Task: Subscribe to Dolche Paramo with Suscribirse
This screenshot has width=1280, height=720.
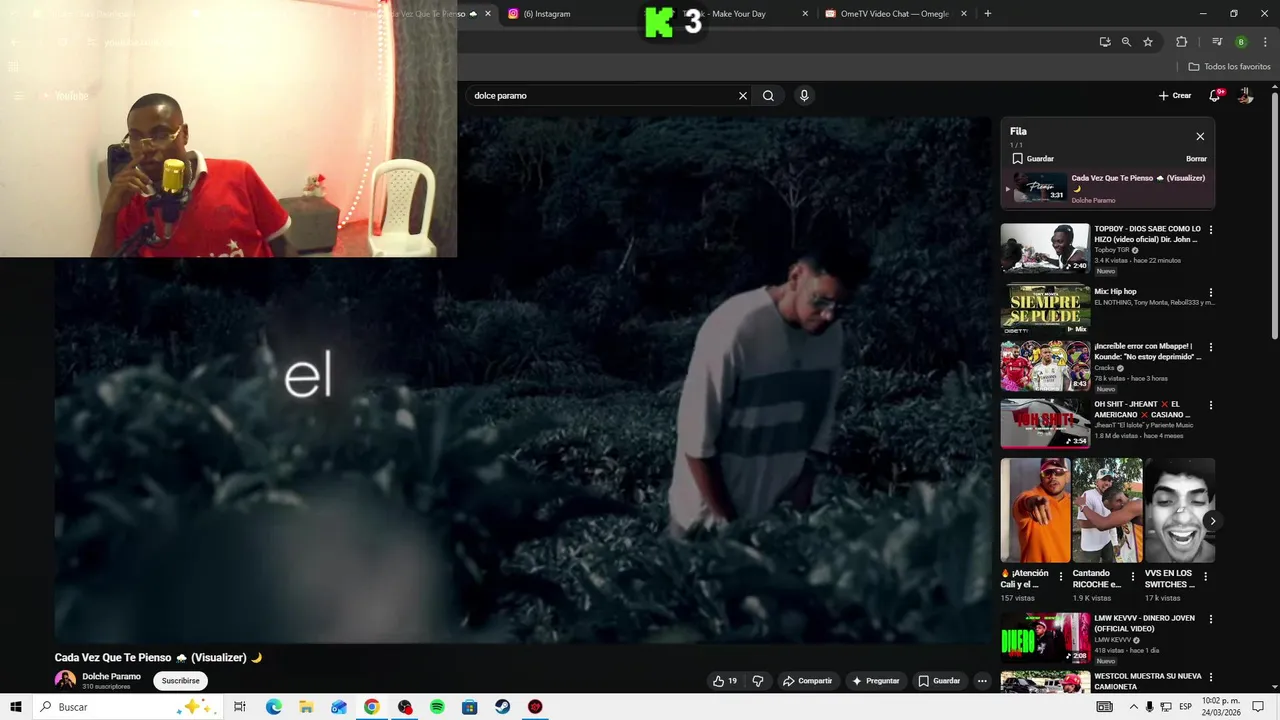Action: point(181,681)
